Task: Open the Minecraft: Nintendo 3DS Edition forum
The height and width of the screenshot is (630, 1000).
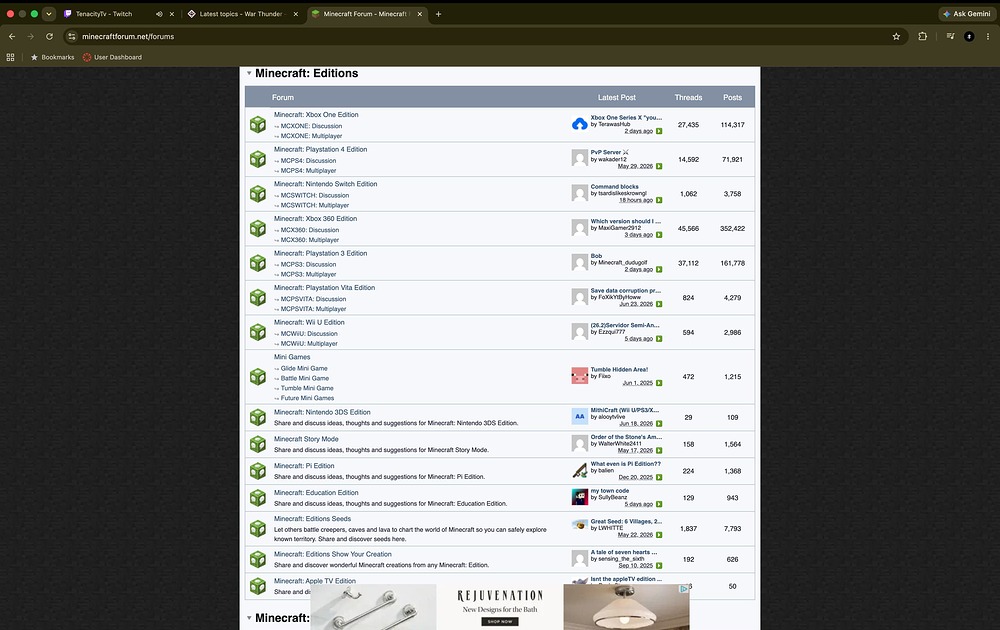Action: (x=321, y=413)
